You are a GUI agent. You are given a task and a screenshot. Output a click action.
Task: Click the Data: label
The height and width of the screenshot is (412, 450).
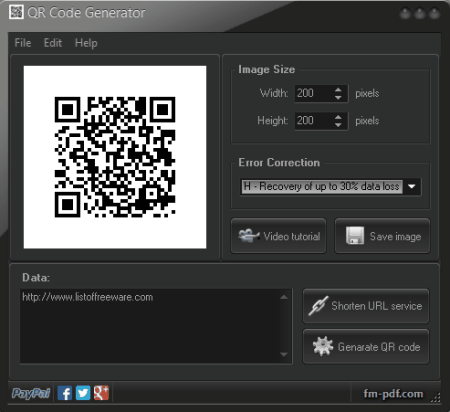pyautogui.click(x=36, y=277)
